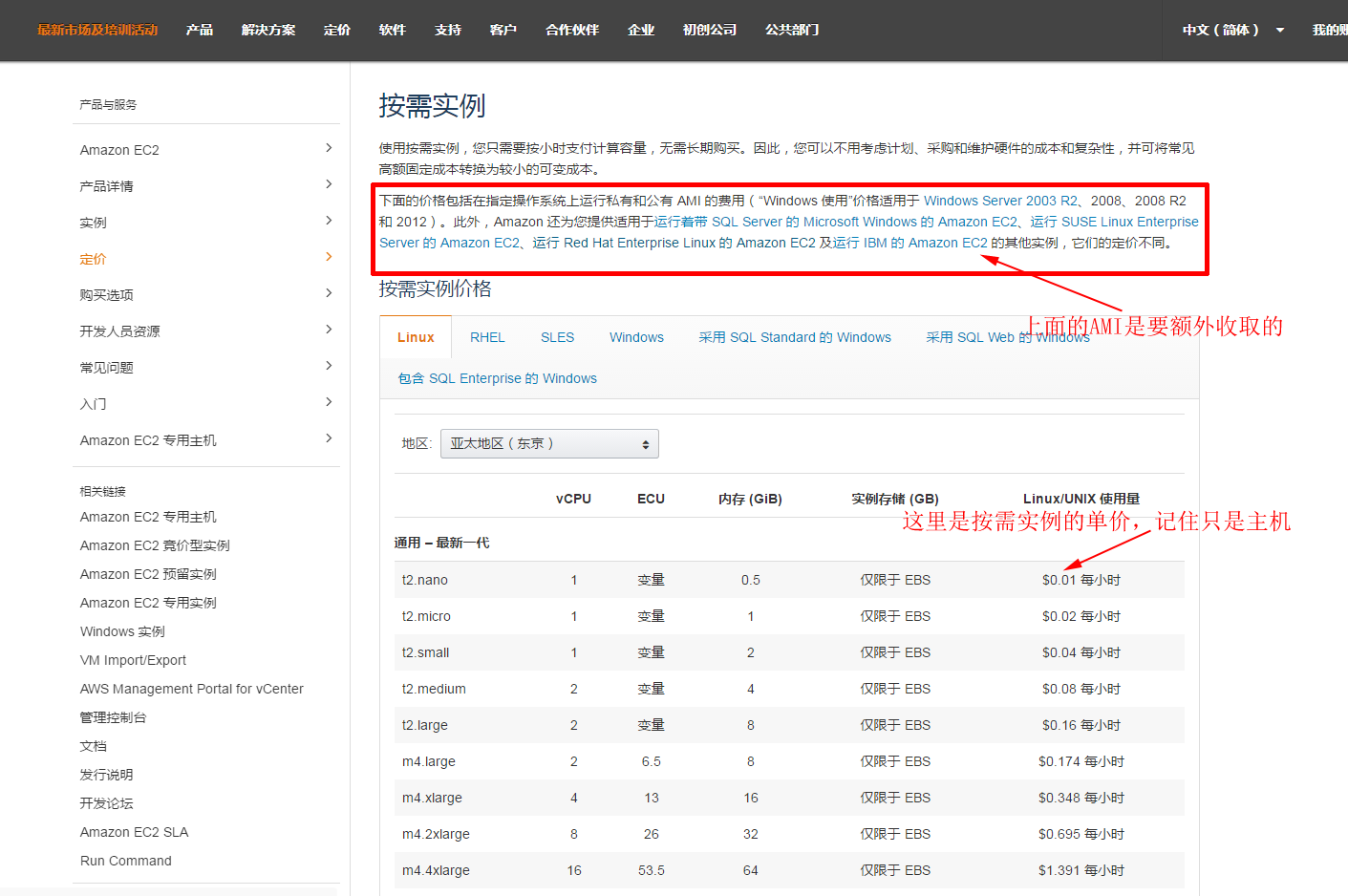The height and width of the screenshot is (896, 1348).
Task: Open the 客户 top menu
Action: tap(503, 30)
